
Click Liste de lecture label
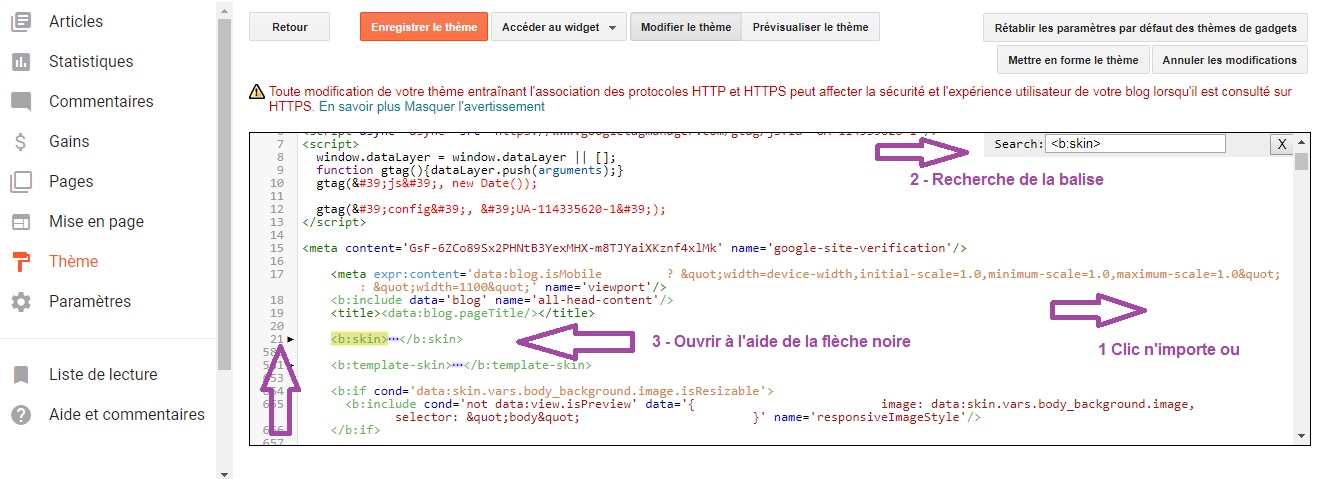point(103,374)
